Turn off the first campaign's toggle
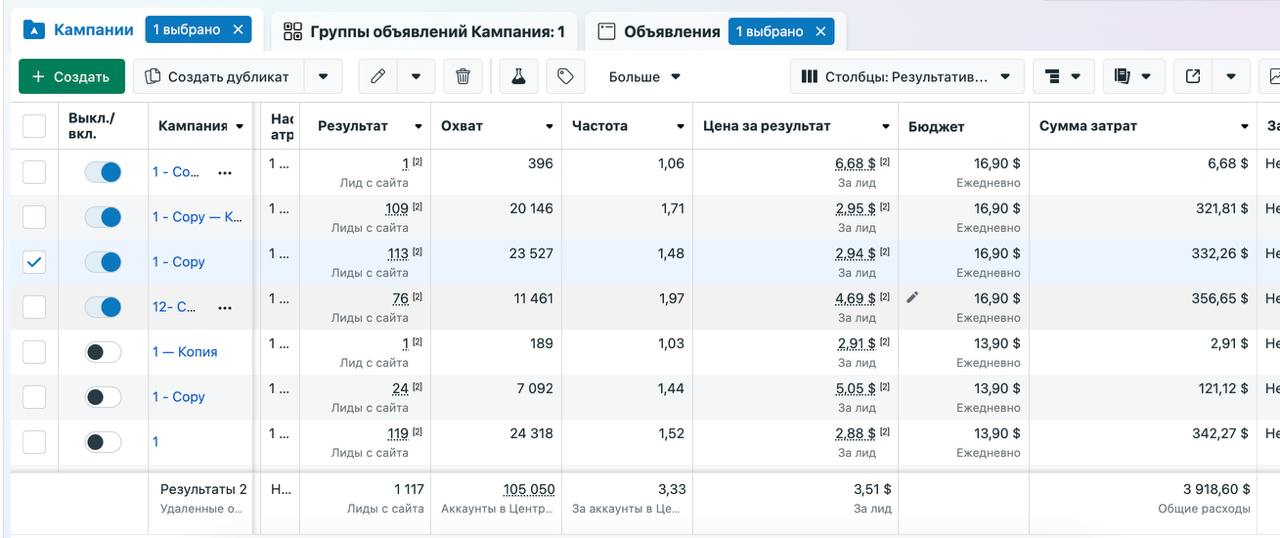Image resolution: width=1280 pixels, height=538 pixels. [102, 172]
